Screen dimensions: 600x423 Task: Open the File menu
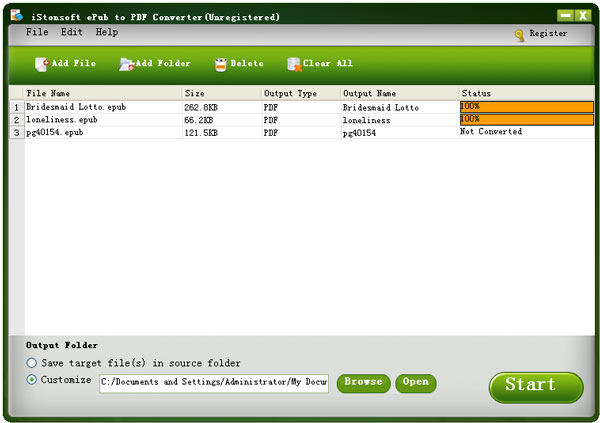(x=37, y=33)
